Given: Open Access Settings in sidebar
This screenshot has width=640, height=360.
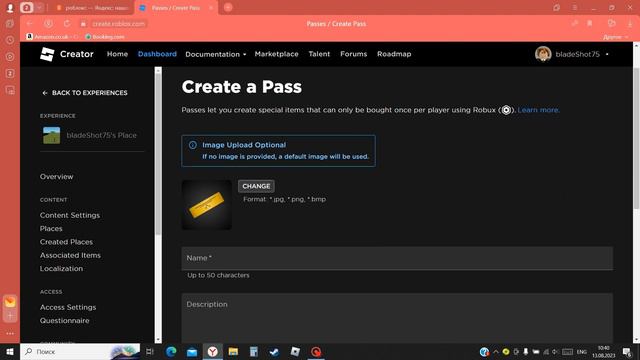Looking at the screenshot, I should click(x=68, y=307).
